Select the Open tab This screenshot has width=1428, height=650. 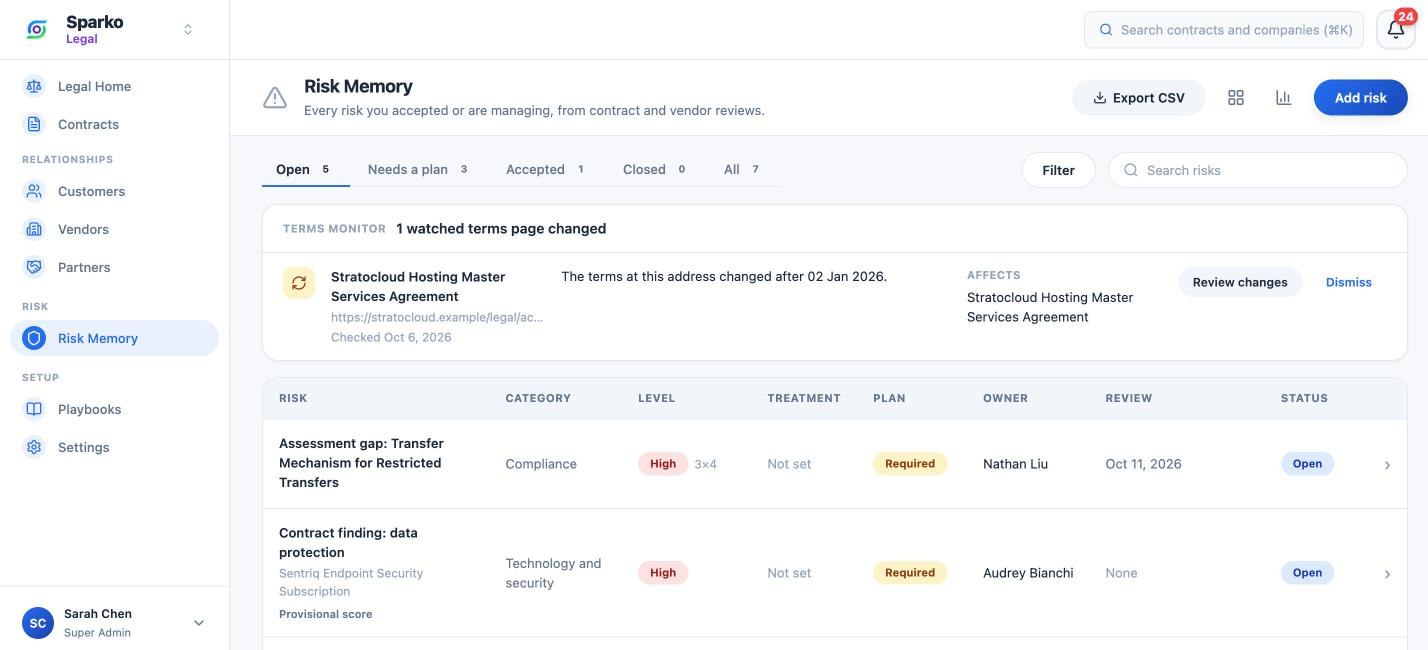tap(306, 169)
